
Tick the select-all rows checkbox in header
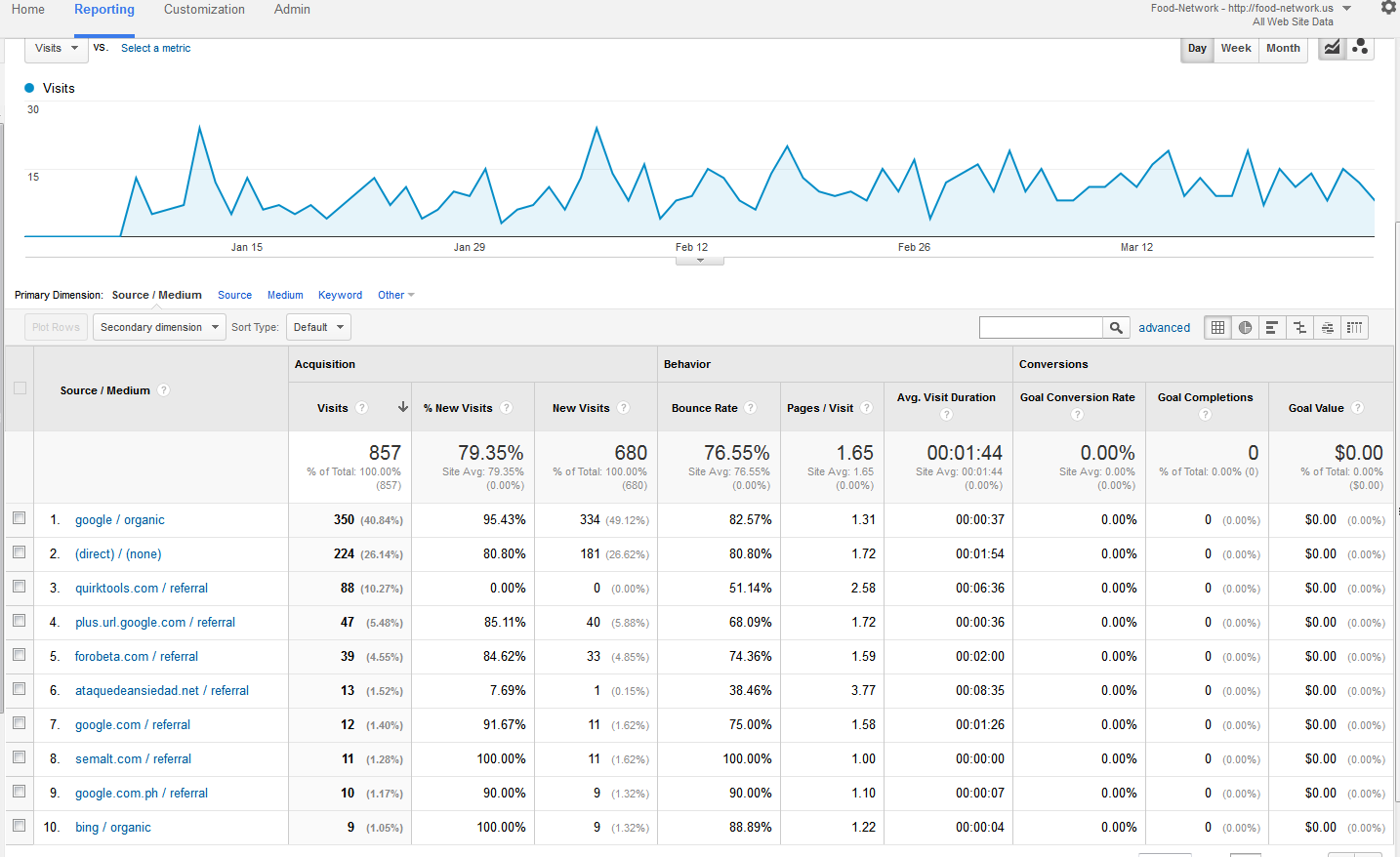click(x=20, y=388)
